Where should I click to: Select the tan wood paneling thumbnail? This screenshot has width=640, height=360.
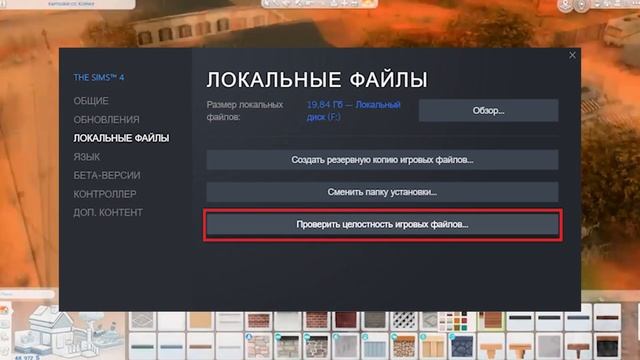pos(433,346)
